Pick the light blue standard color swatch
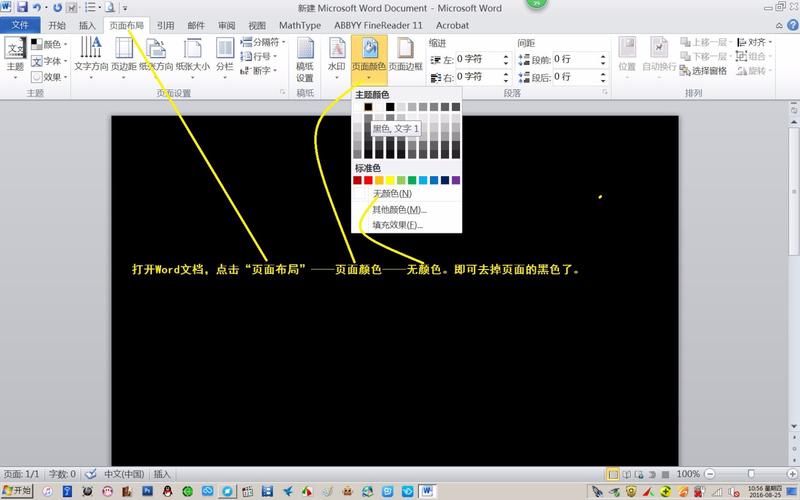The height and width of the screenshot is (500, 800). click(423, 180)
